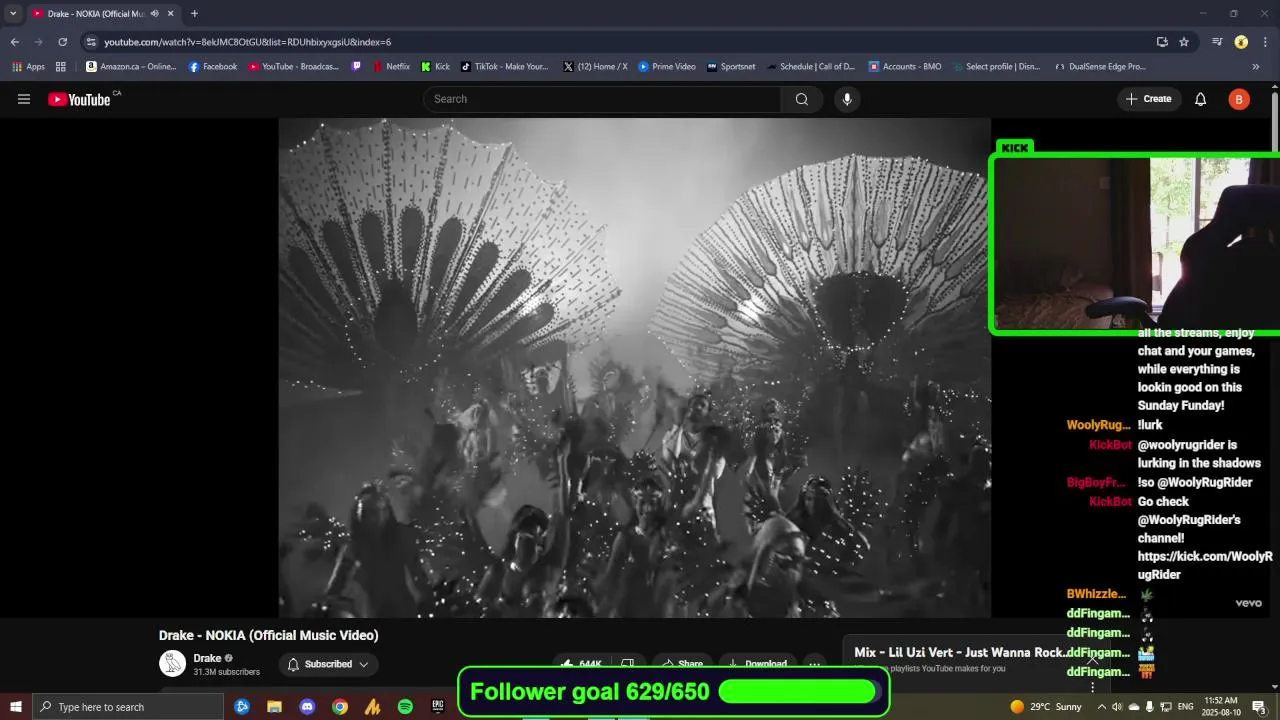
Task: Open the Facebook bookmark
Action: (x=213, y=67)
